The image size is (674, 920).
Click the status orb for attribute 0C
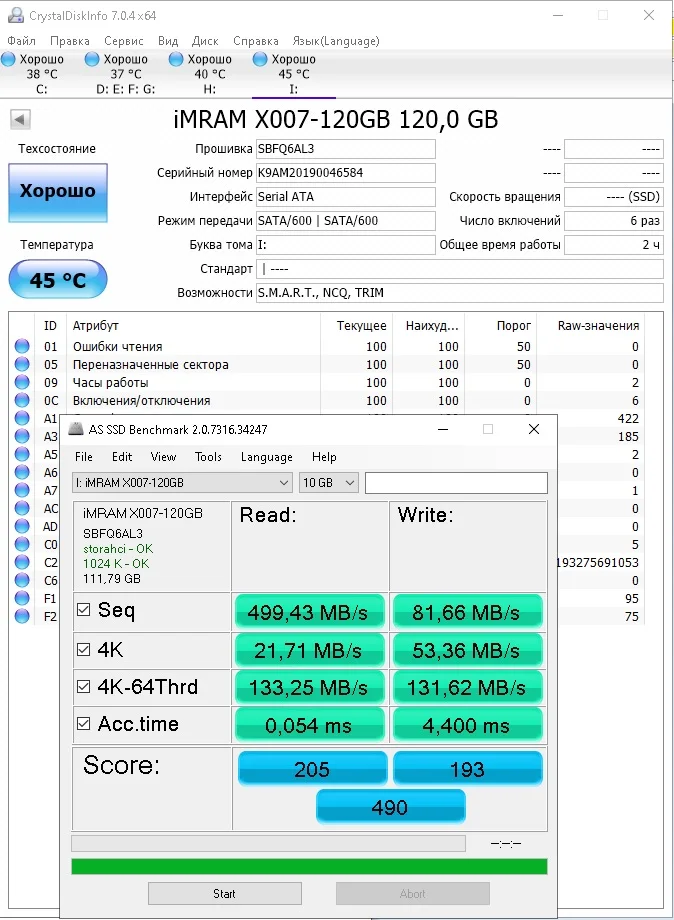(x=22, y=400)
